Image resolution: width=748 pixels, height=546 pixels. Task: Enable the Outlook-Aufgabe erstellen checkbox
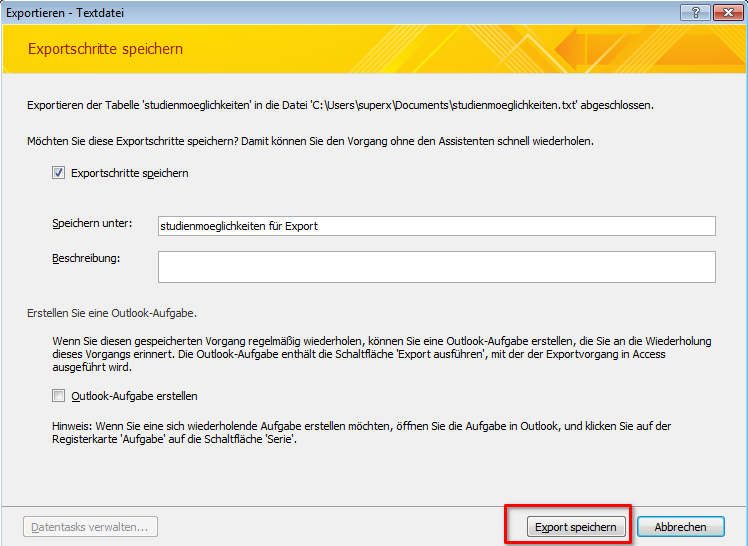(58, 396)
